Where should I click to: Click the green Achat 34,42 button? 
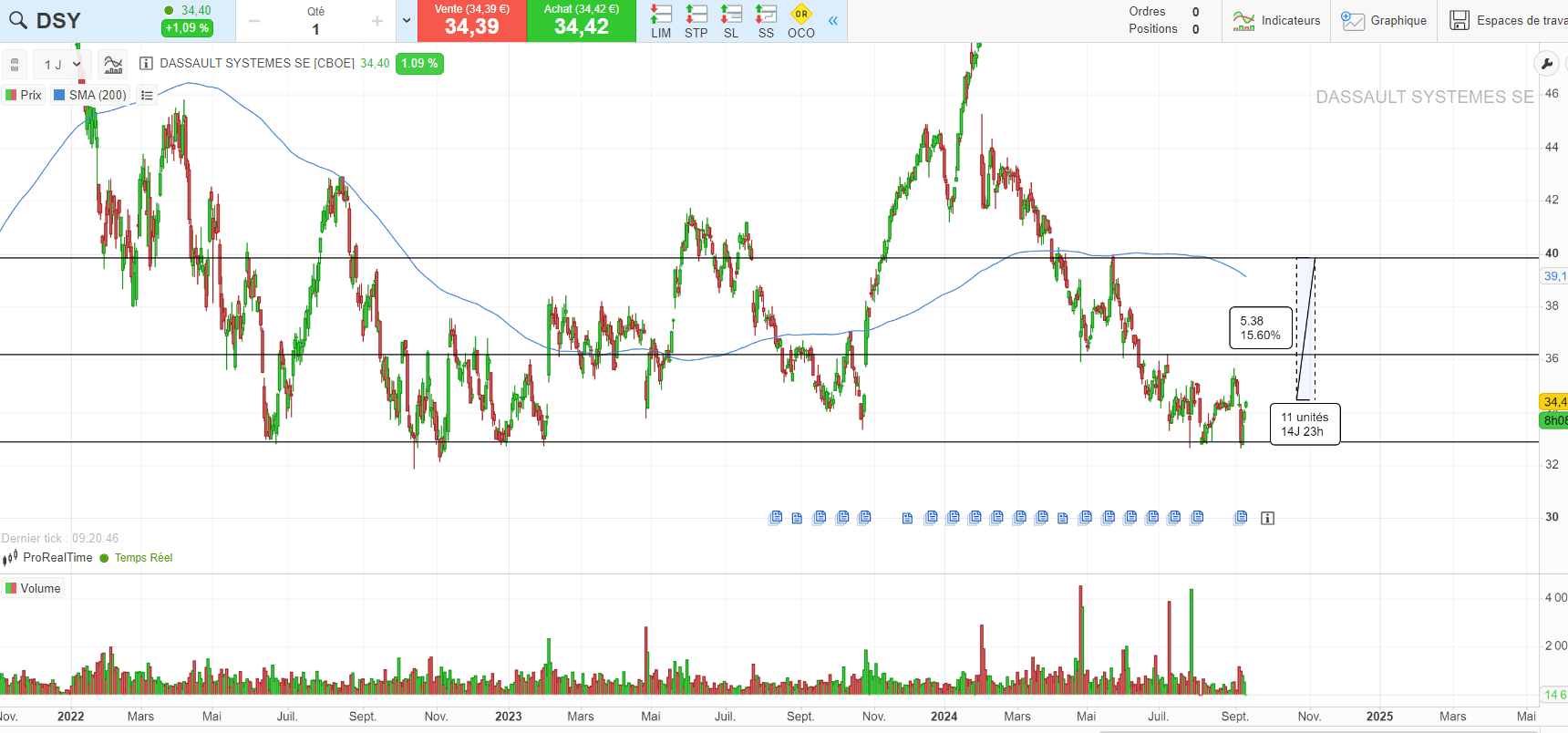click(581, 20)
